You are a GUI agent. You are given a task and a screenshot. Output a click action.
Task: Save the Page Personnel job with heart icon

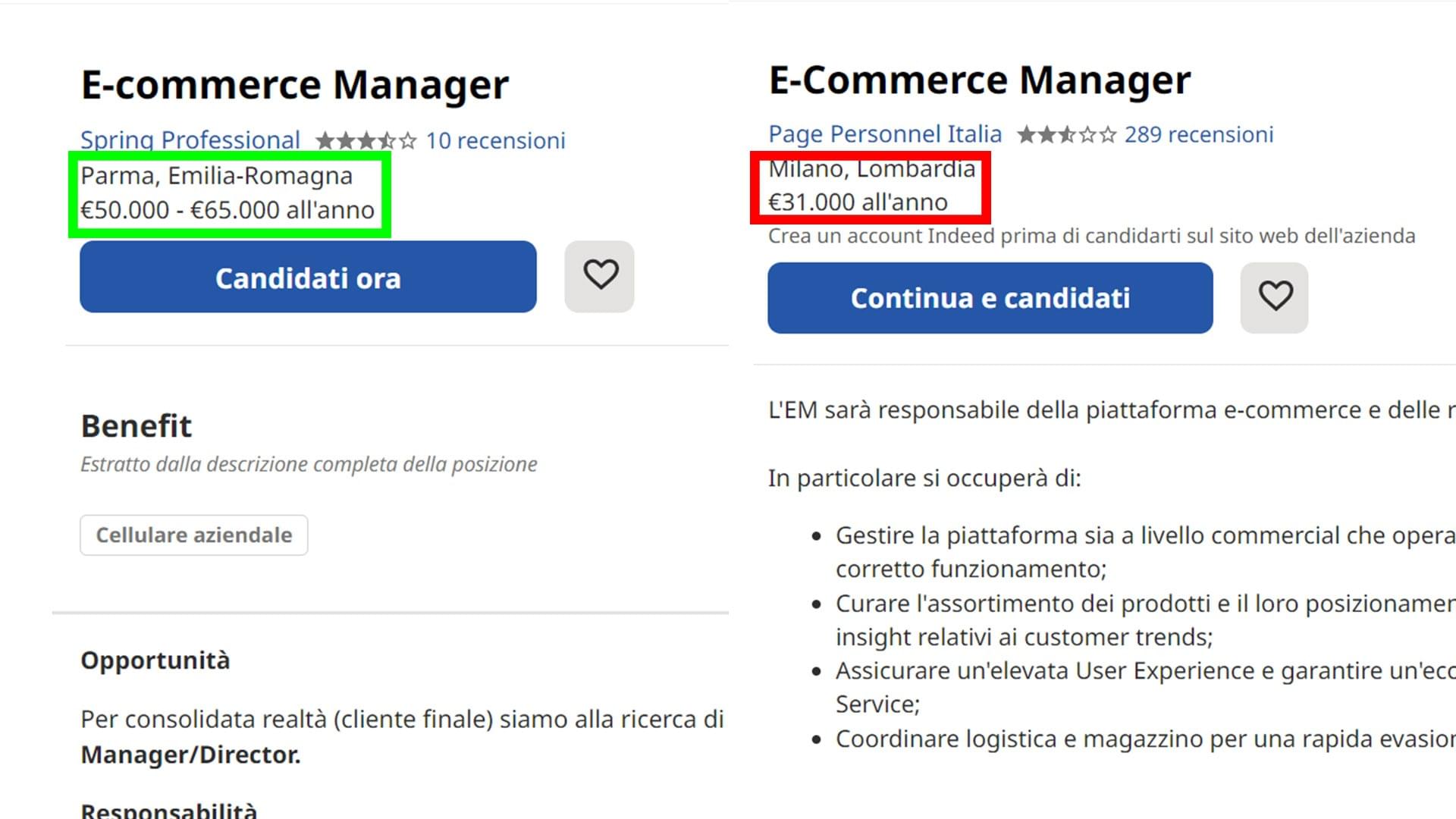point(1274,297)
